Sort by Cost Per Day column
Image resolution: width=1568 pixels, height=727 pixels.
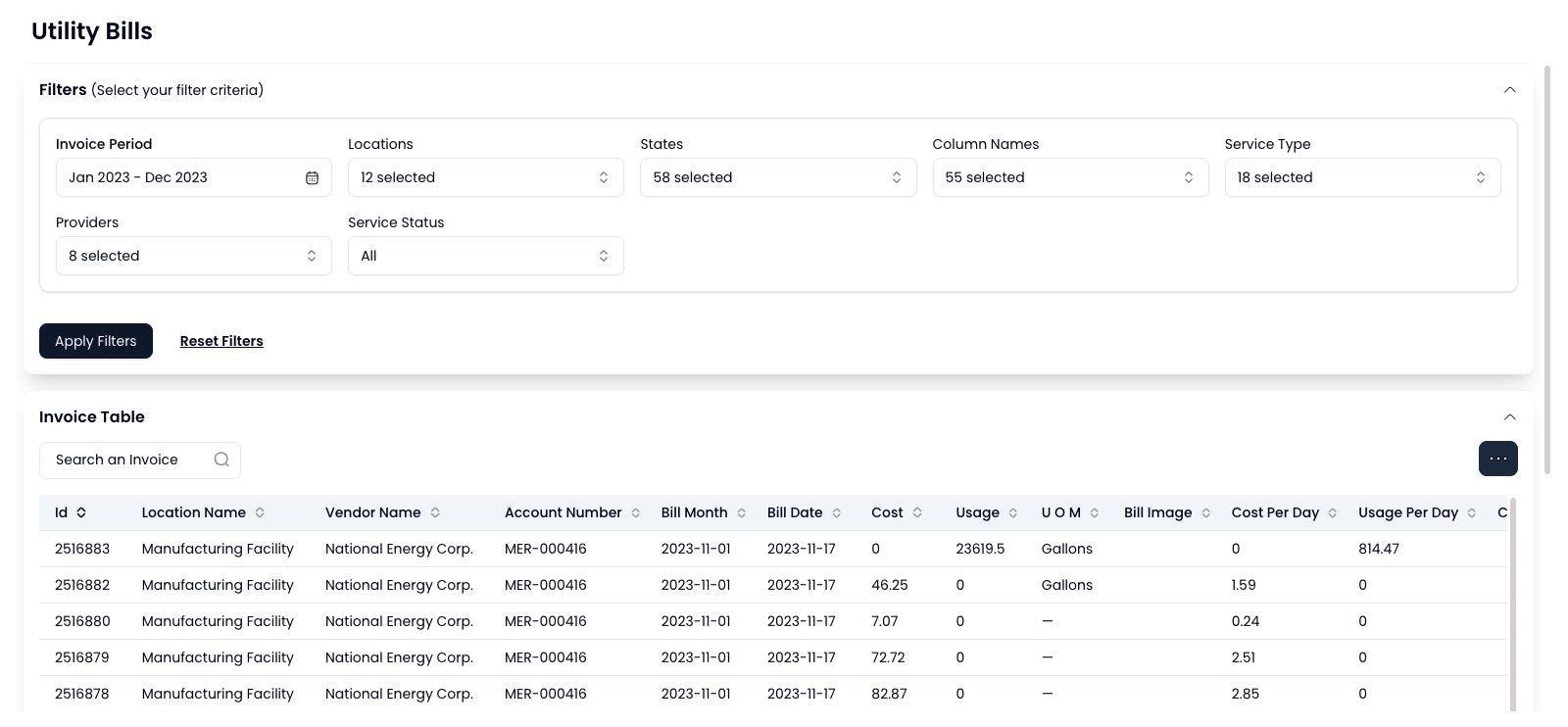1332,512
